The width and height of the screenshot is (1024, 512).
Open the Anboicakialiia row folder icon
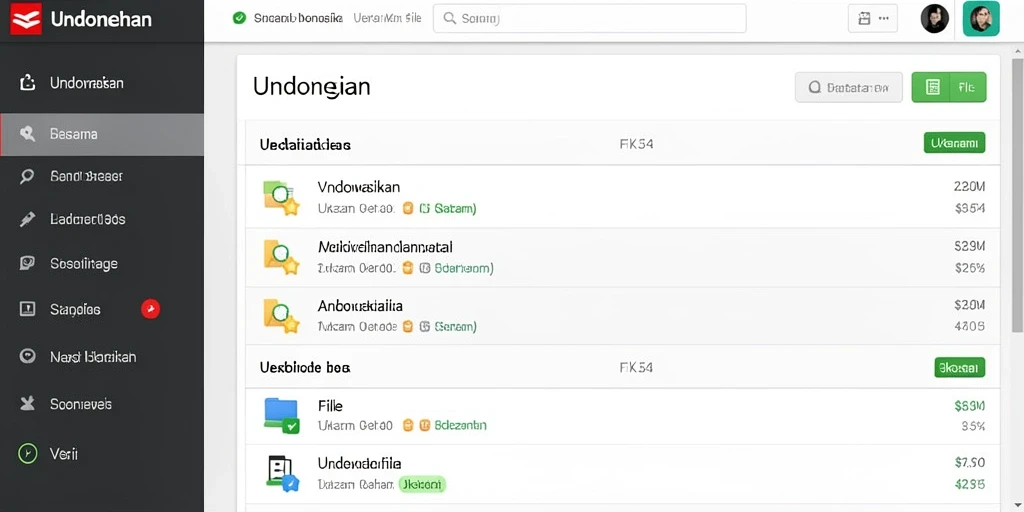coord(281,316)
